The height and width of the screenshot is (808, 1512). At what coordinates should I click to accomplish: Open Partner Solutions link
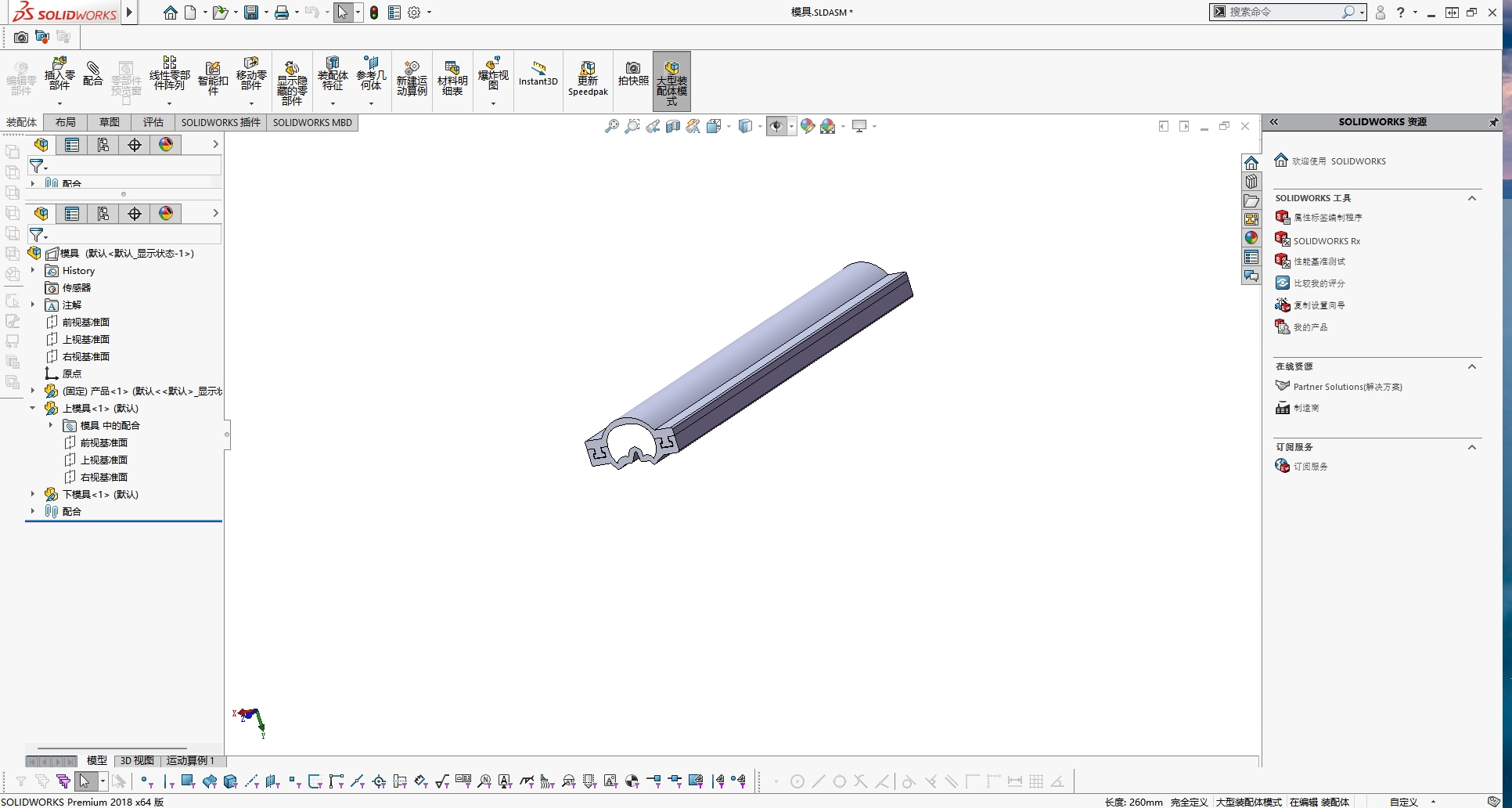coord(1348,387)
